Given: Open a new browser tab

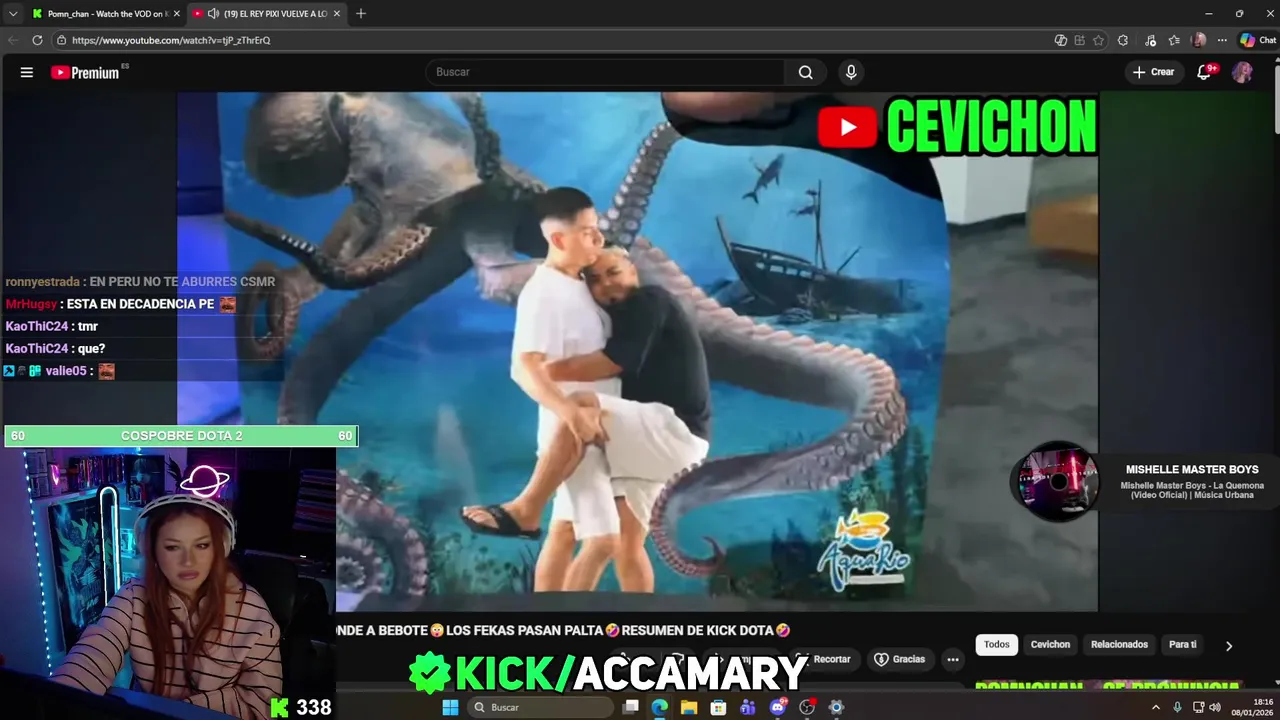Looking at the screenshot, I should pos(361,14).
